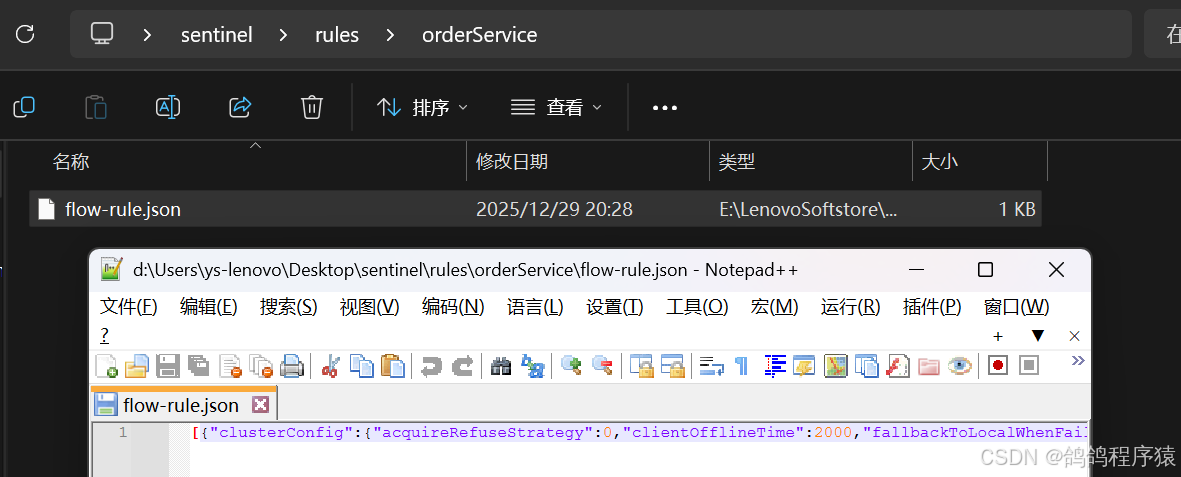The height and width of the screenshot is (477, 1181).
Task: Toggle the indent guide icon
Action: point(775,366)
